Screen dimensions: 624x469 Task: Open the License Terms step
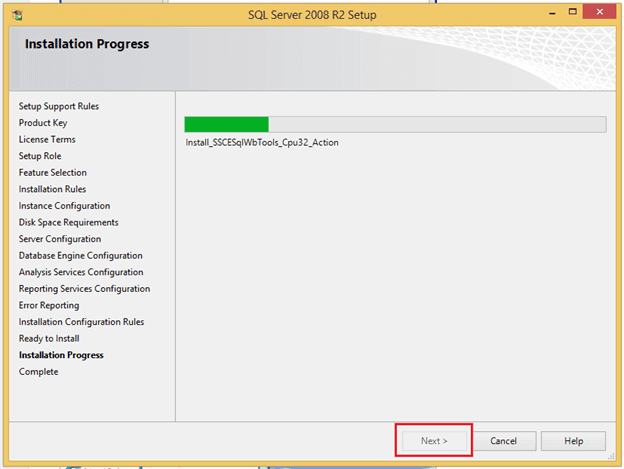tap(47, 139)
